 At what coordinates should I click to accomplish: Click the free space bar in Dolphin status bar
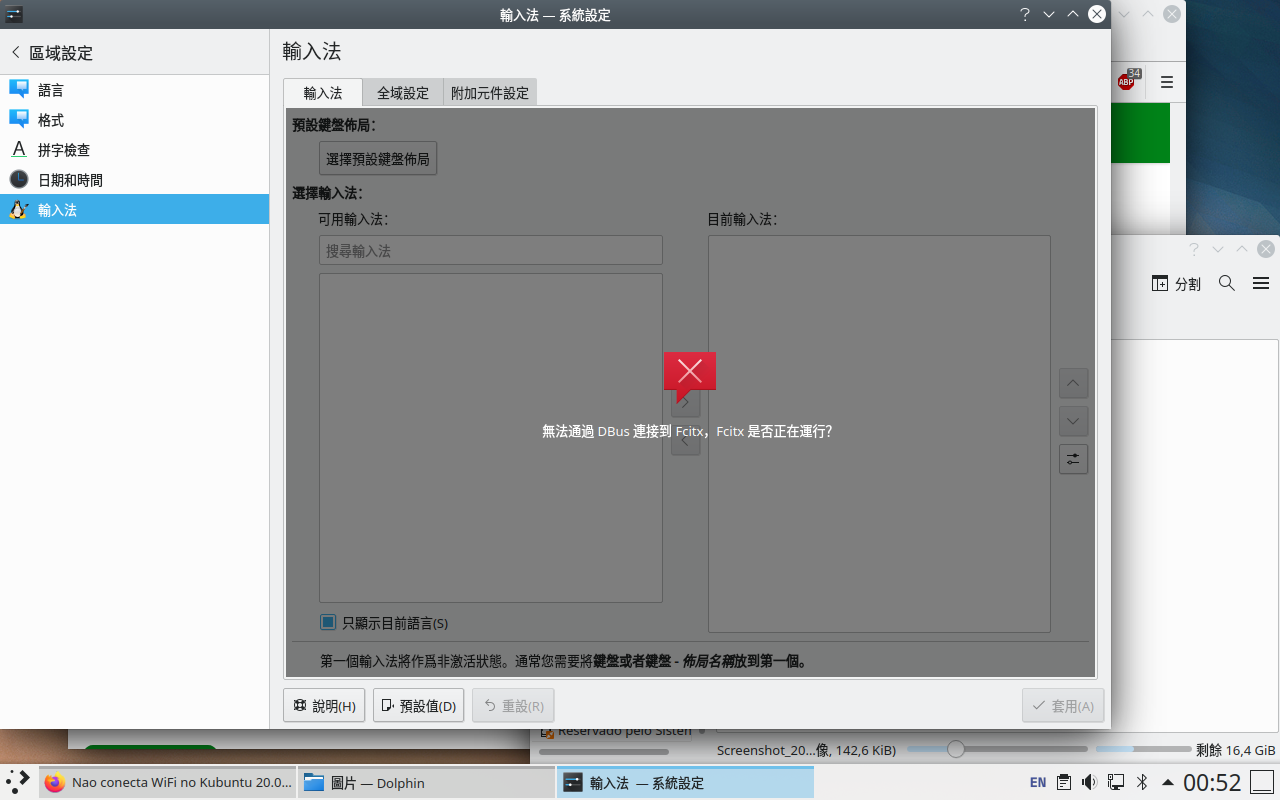point(1143,749)
